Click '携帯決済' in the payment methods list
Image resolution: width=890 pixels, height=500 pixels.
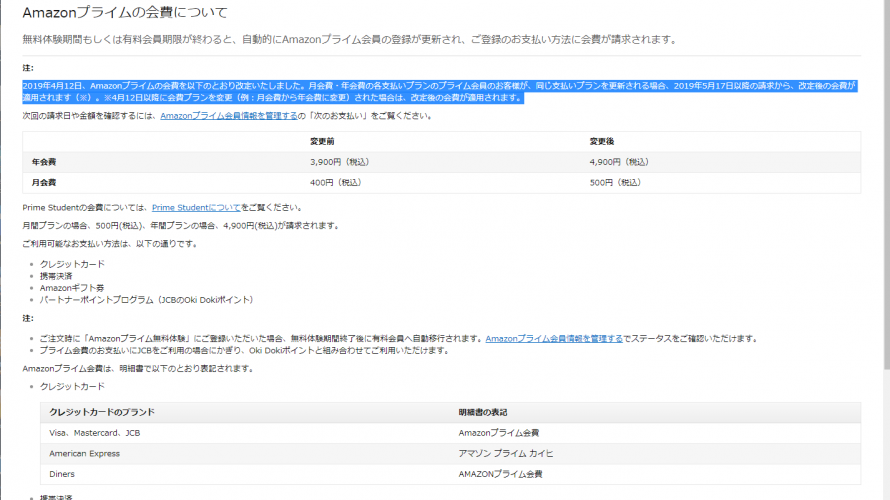56,276
